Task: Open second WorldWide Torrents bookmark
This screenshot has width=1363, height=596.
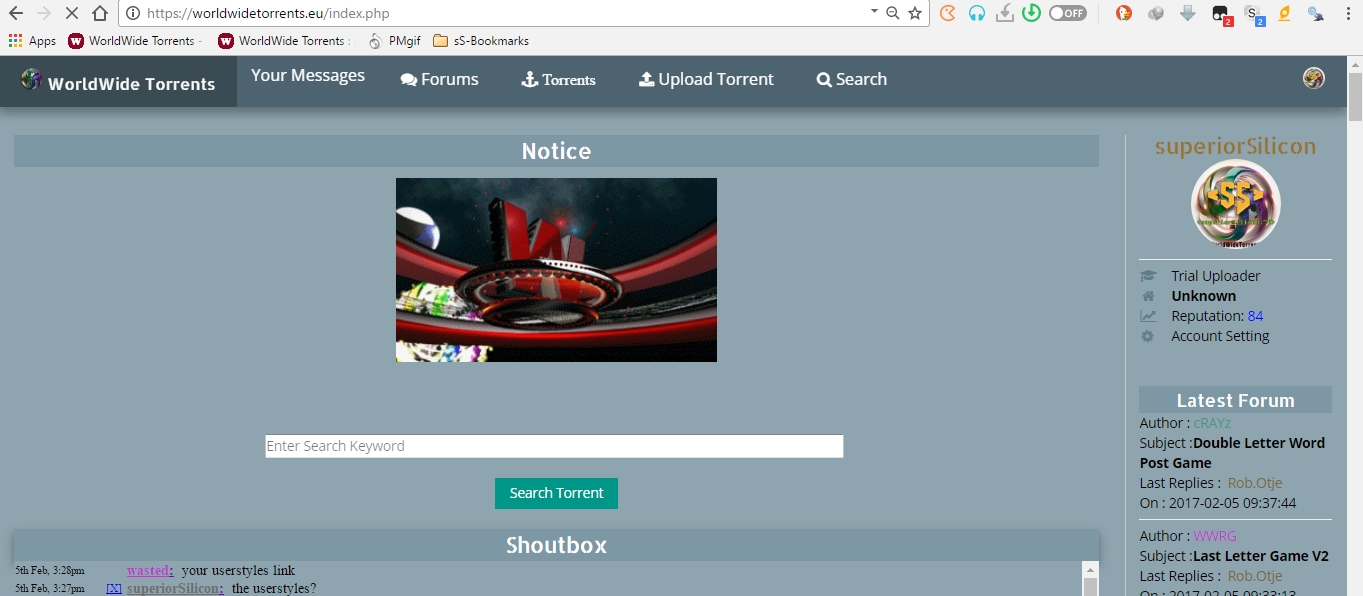Action: click(285, 41)
